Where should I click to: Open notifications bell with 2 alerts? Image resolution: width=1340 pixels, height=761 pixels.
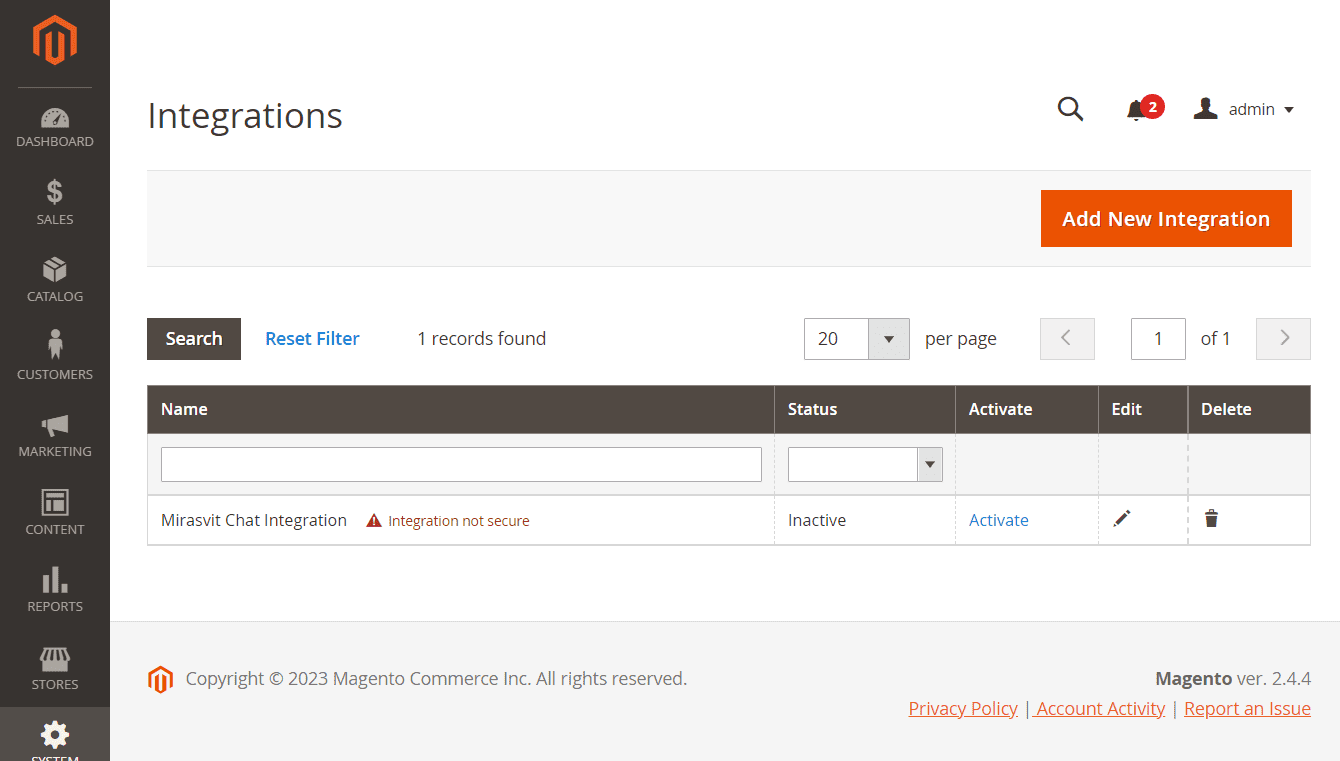(x=1136, y=110)
